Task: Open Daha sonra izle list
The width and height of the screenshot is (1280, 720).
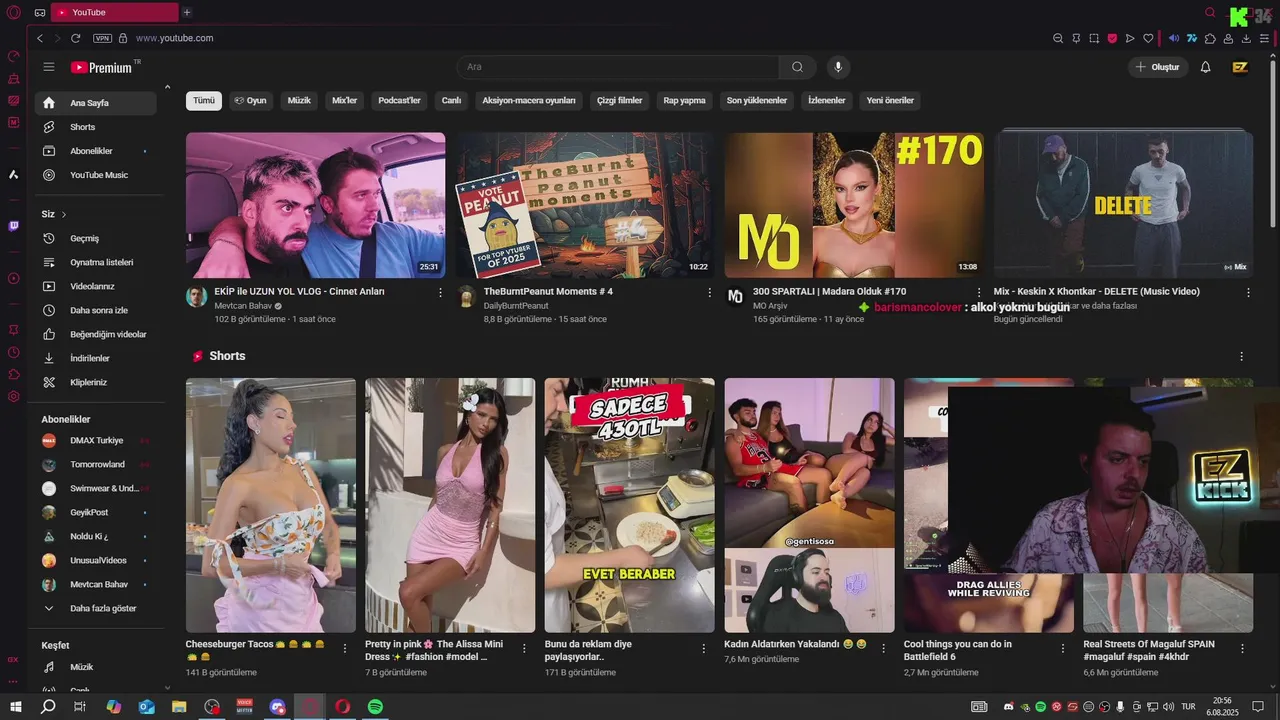Action: tap(95, 310)
